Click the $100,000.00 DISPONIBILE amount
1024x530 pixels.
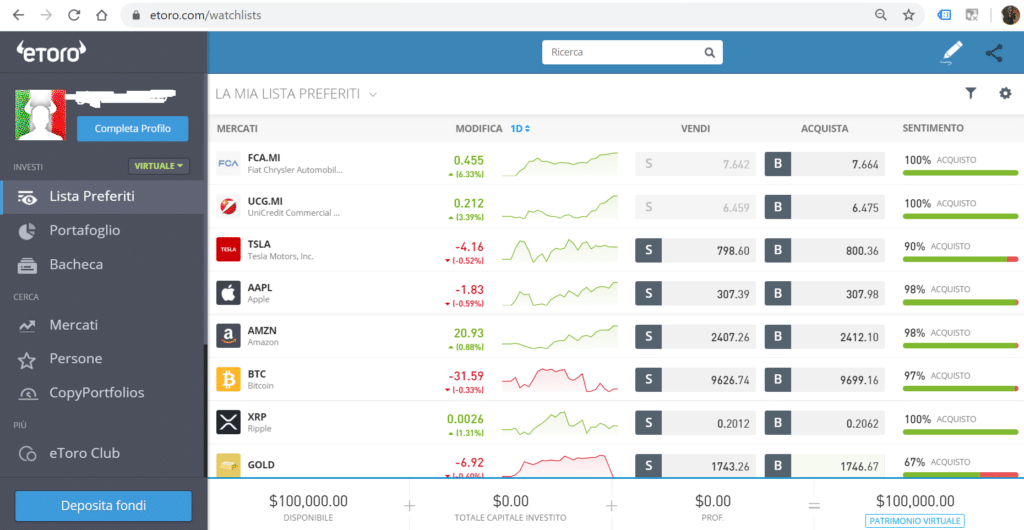click(x=308, y=501)
